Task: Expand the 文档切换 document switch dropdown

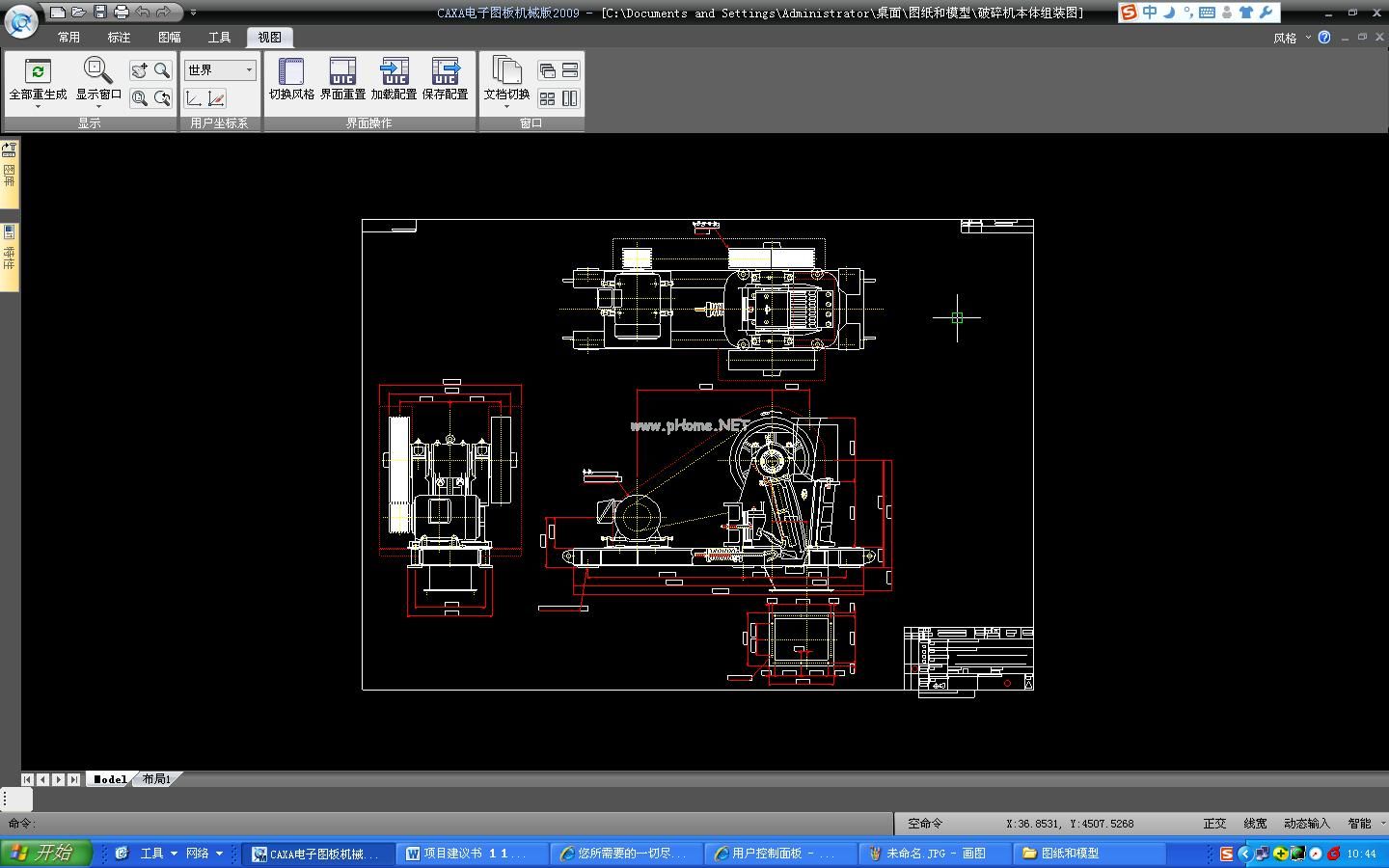Action: coord(506,105)
